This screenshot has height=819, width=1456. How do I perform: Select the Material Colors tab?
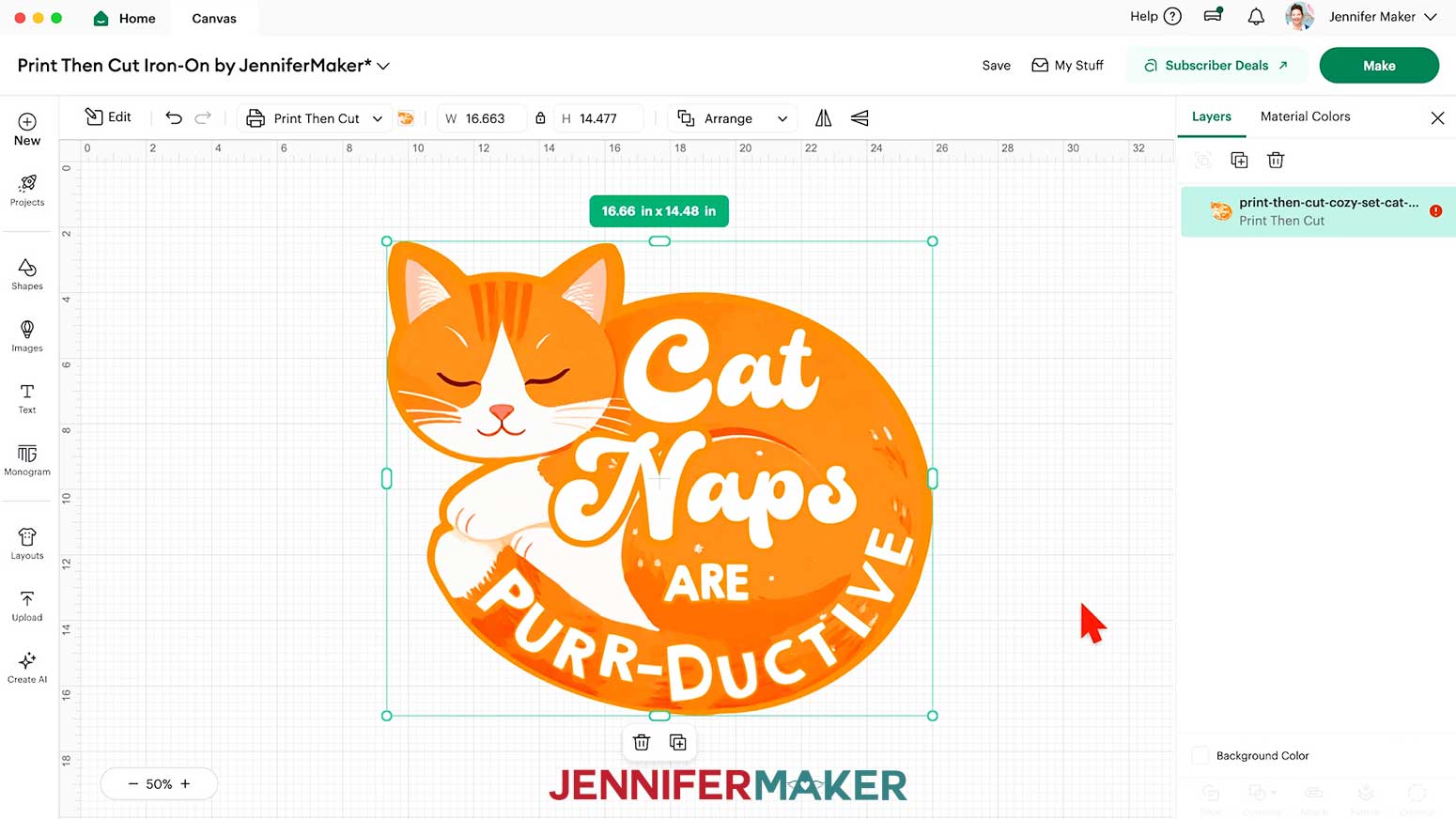coord(1305,116)
